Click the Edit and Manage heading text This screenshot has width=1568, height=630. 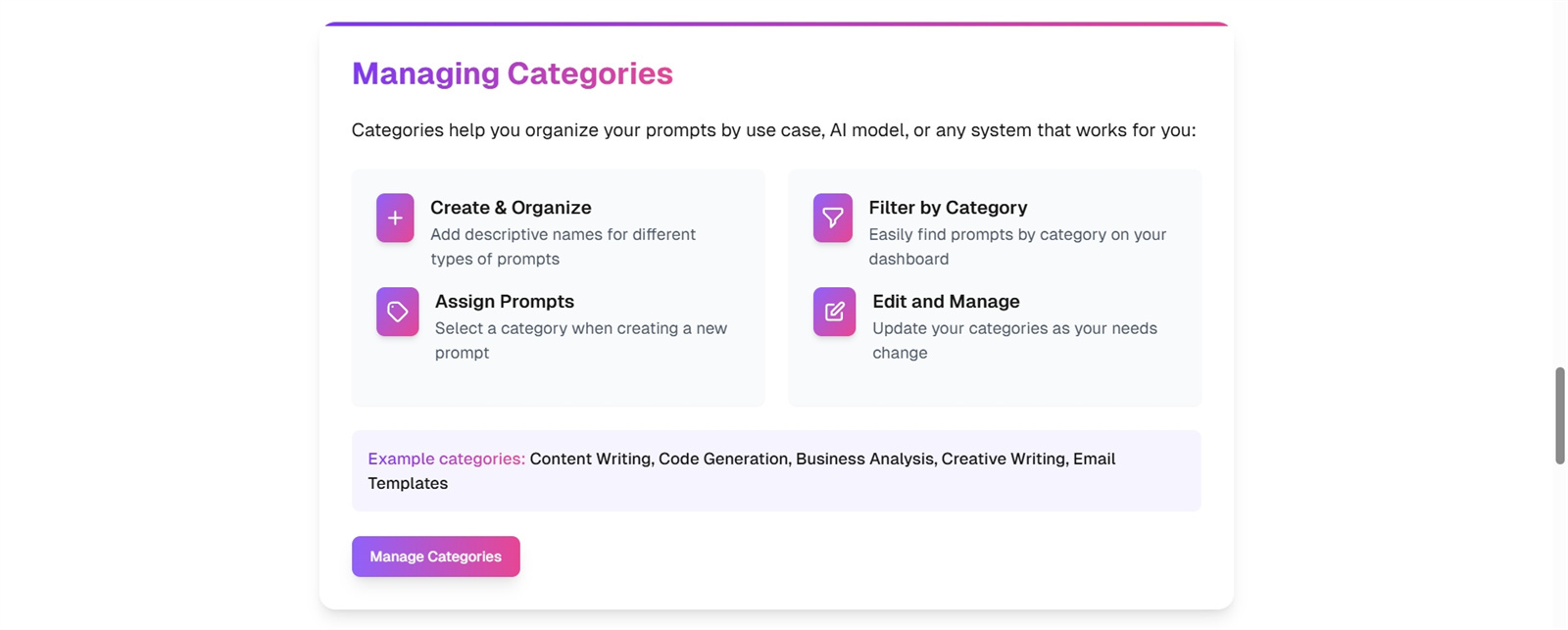coord(946,302)
